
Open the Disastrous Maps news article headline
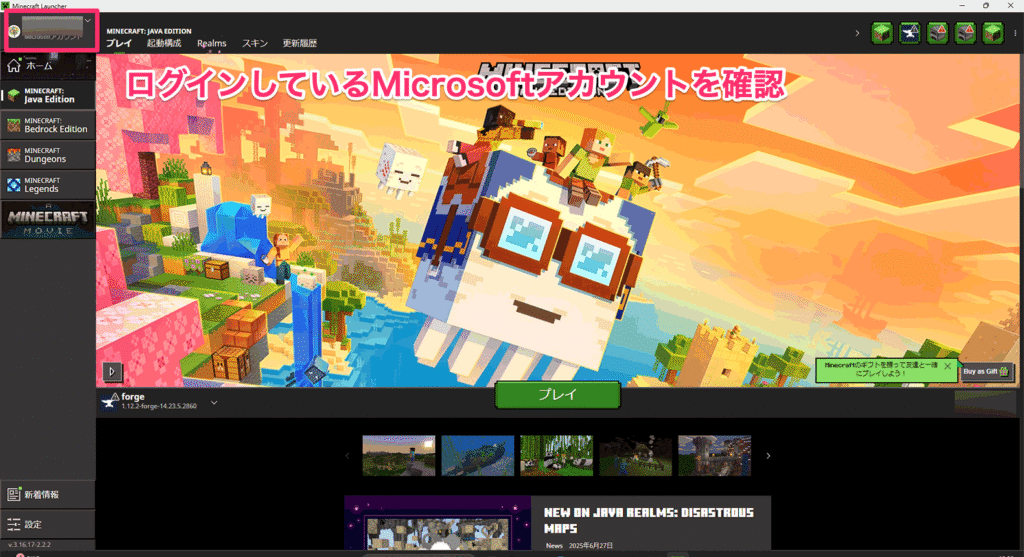(x=648, y=520)
